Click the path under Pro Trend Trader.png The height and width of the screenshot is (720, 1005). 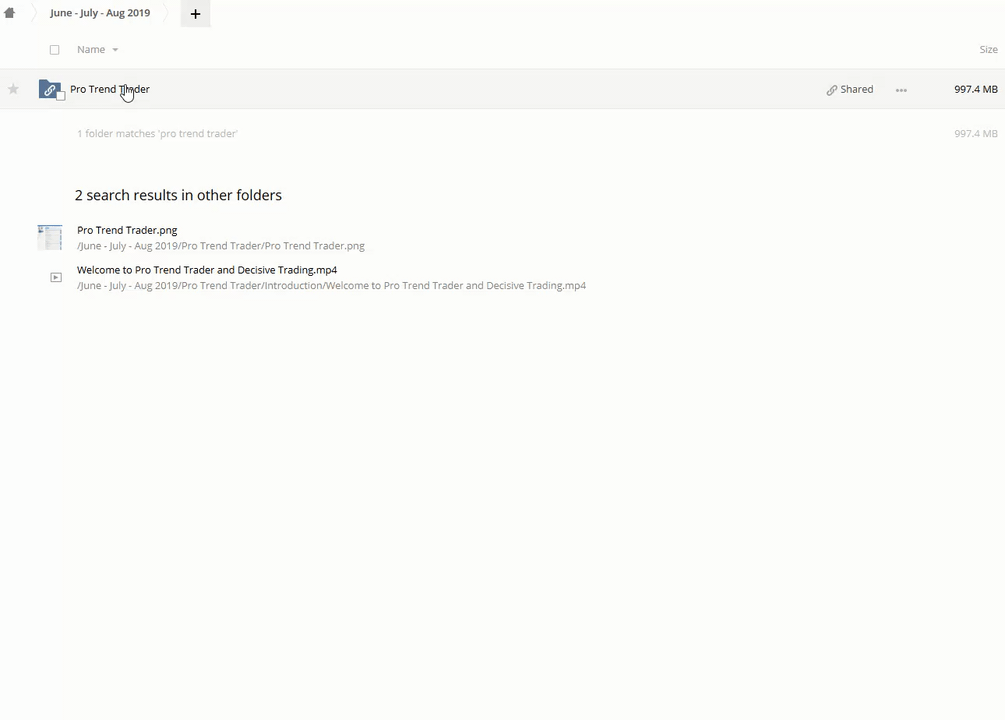click(221, 246)
